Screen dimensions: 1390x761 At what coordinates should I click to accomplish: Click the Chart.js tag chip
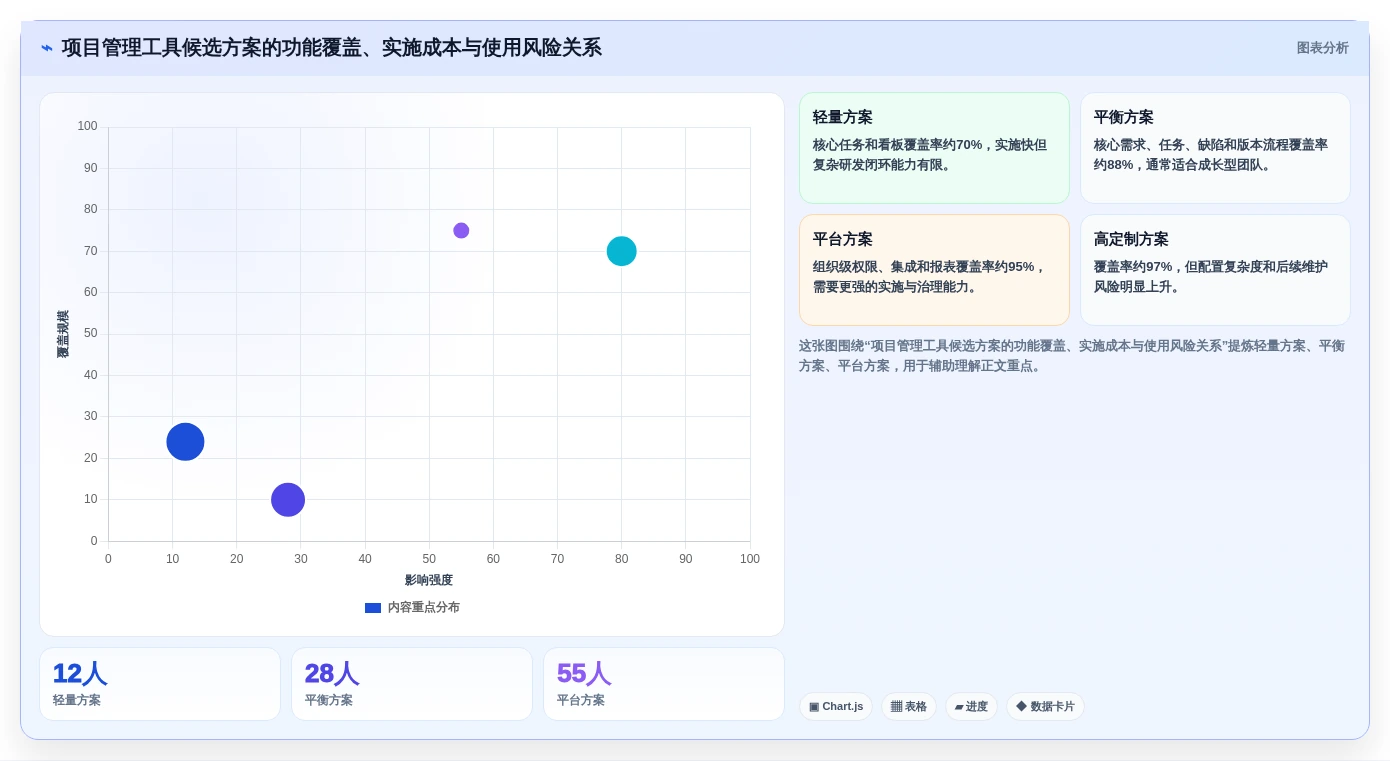(x=836, y=707)
